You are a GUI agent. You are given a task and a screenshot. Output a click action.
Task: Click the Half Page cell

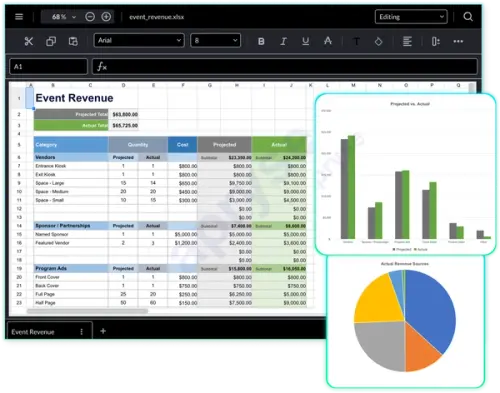(x=71, y=303)
